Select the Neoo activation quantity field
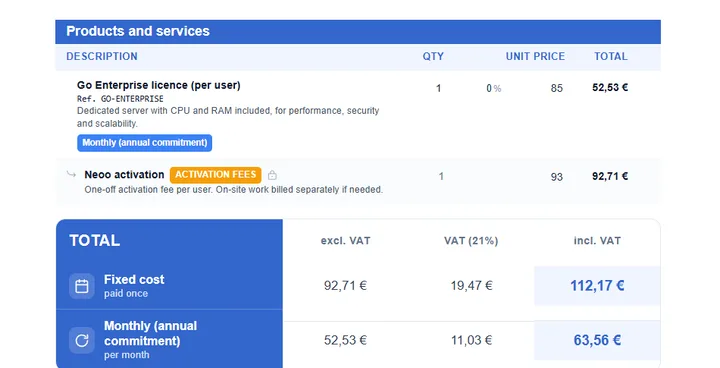This screenshot has height=368, width=720. tap(441, 176)
